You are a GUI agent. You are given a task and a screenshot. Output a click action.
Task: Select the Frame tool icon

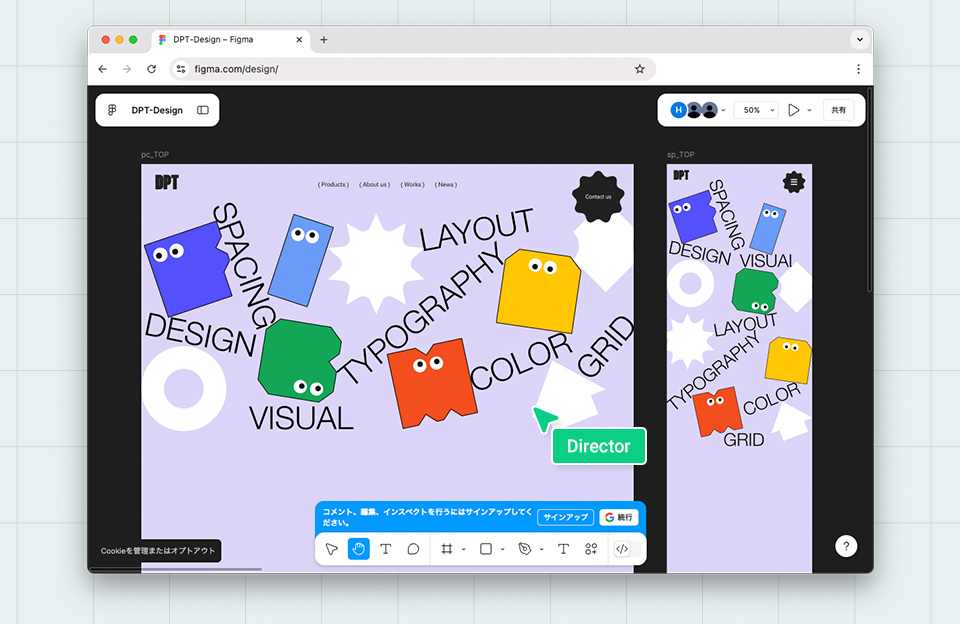[x=447, y=549]
